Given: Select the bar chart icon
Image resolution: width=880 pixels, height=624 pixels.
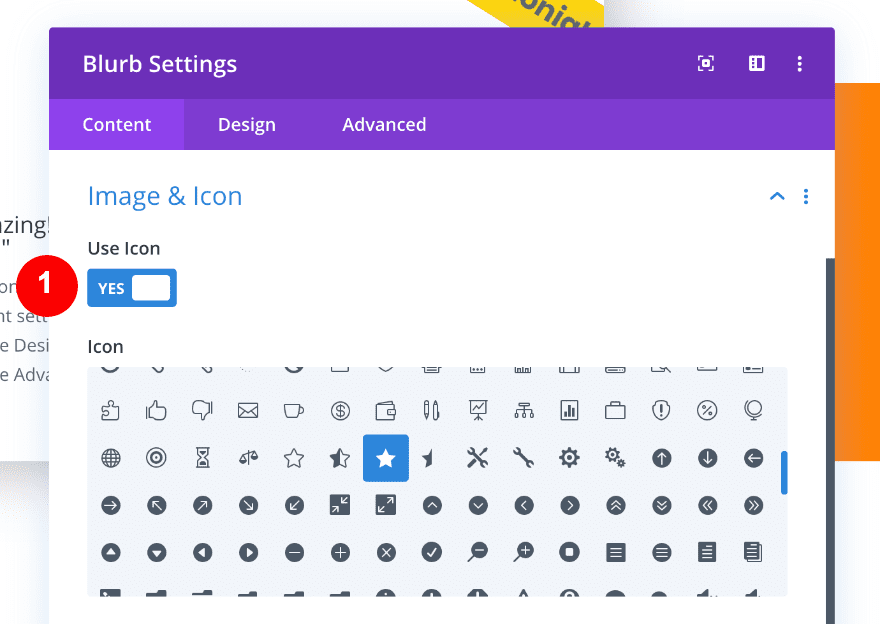Looking at the screenshot, I should [x=570, y=410].
